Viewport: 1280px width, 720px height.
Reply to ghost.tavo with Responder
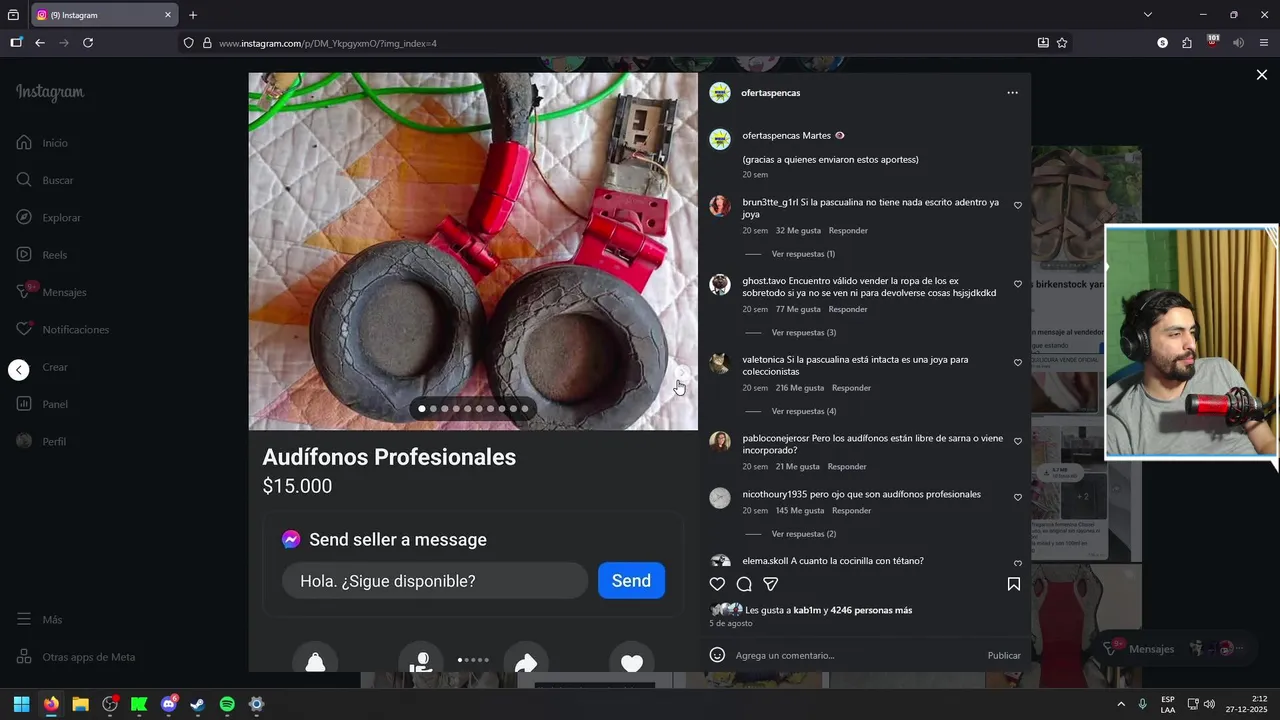point(848,309)
